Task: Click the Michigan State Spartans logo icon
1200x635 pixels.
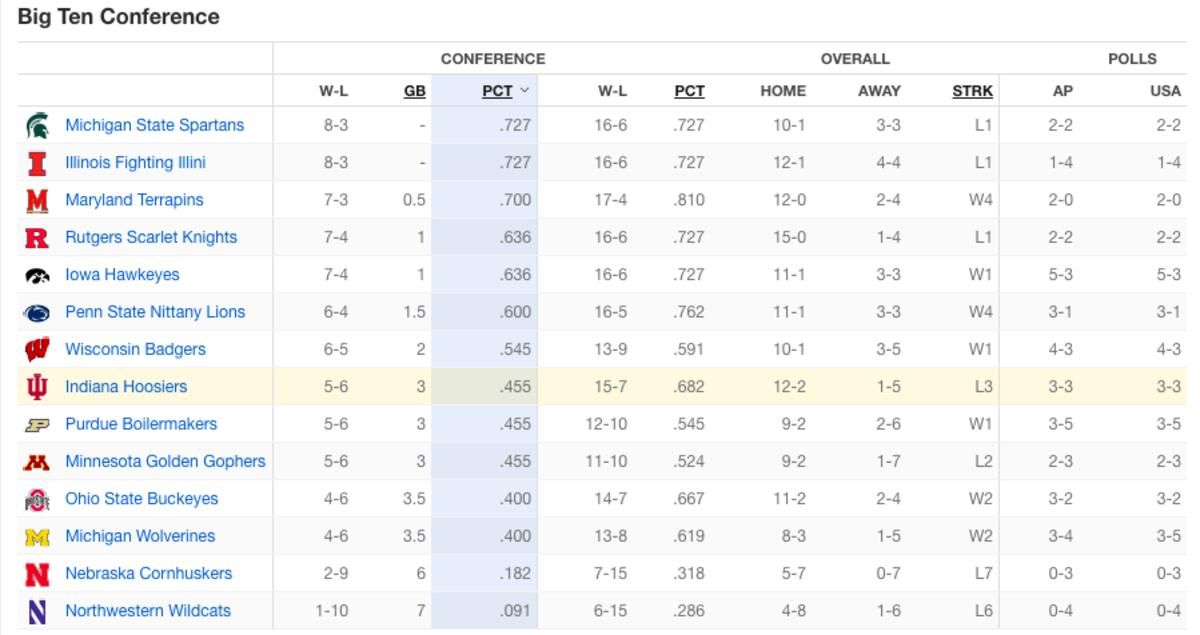Action: (37, 125)
